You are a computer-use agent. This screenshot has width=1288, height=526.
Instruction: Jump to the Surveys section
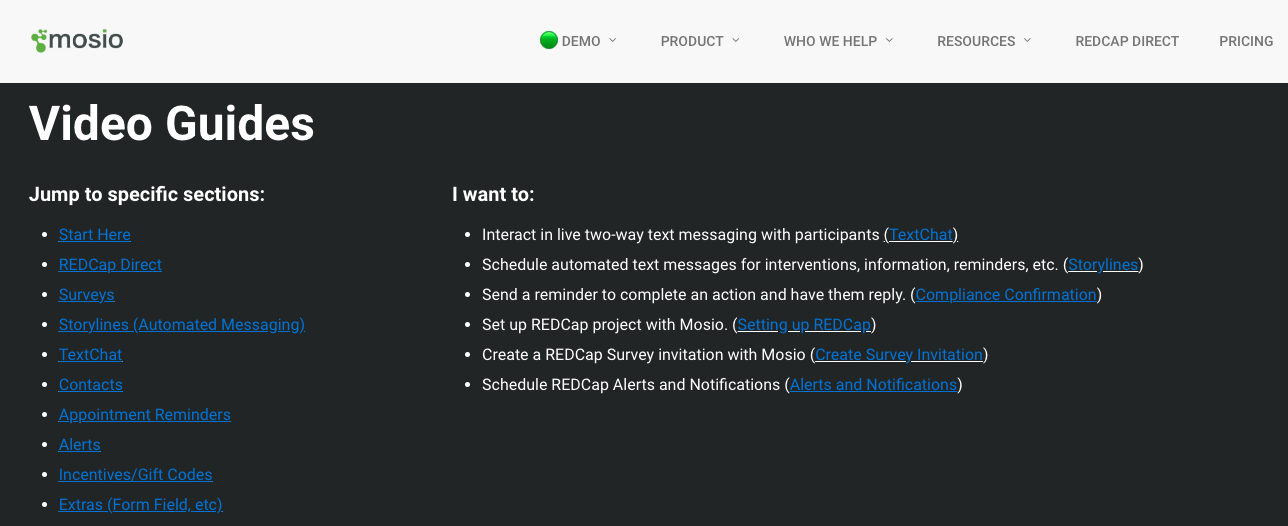(86, 294)
